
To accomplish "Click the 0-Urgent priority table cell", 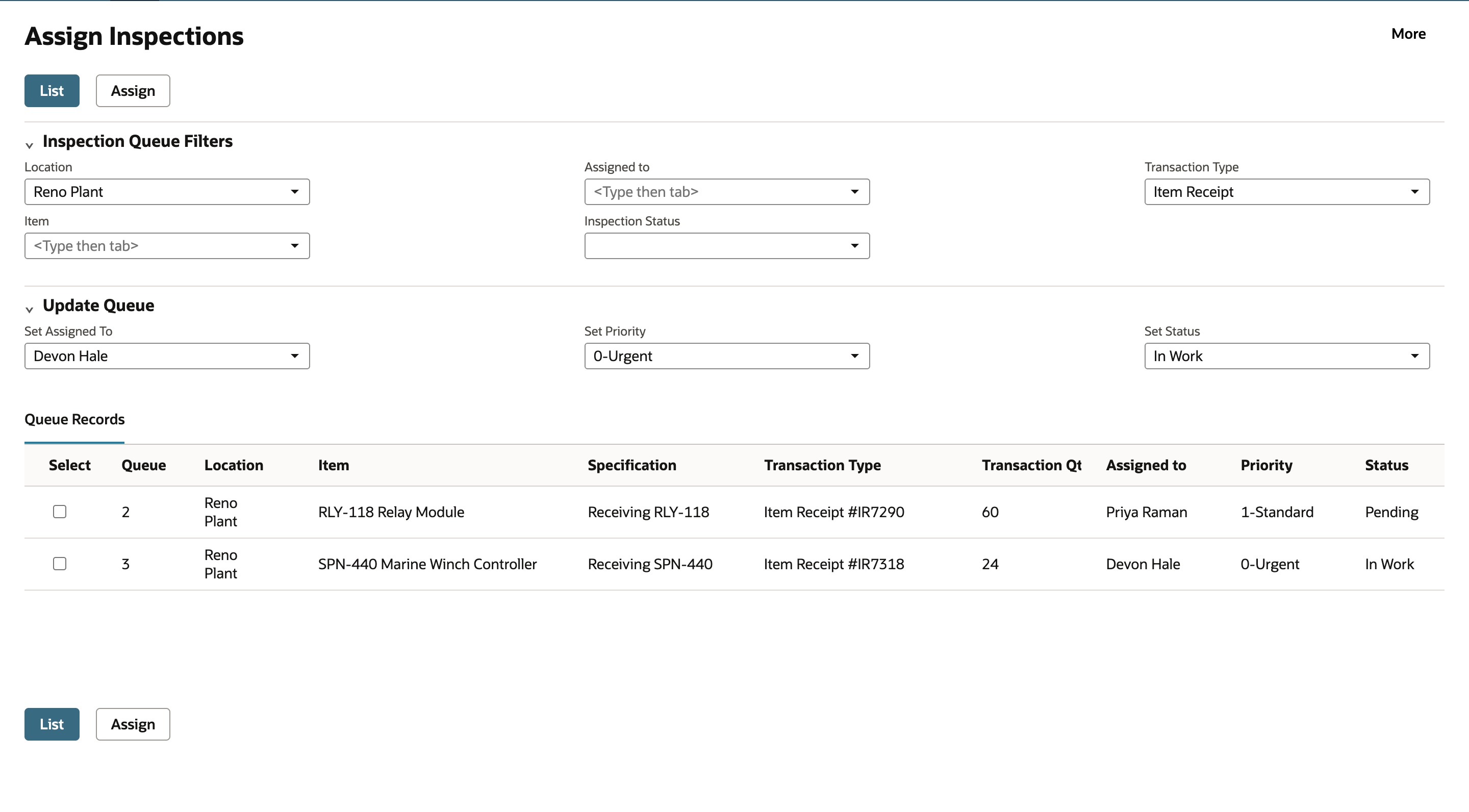I will coord(1270,564).
